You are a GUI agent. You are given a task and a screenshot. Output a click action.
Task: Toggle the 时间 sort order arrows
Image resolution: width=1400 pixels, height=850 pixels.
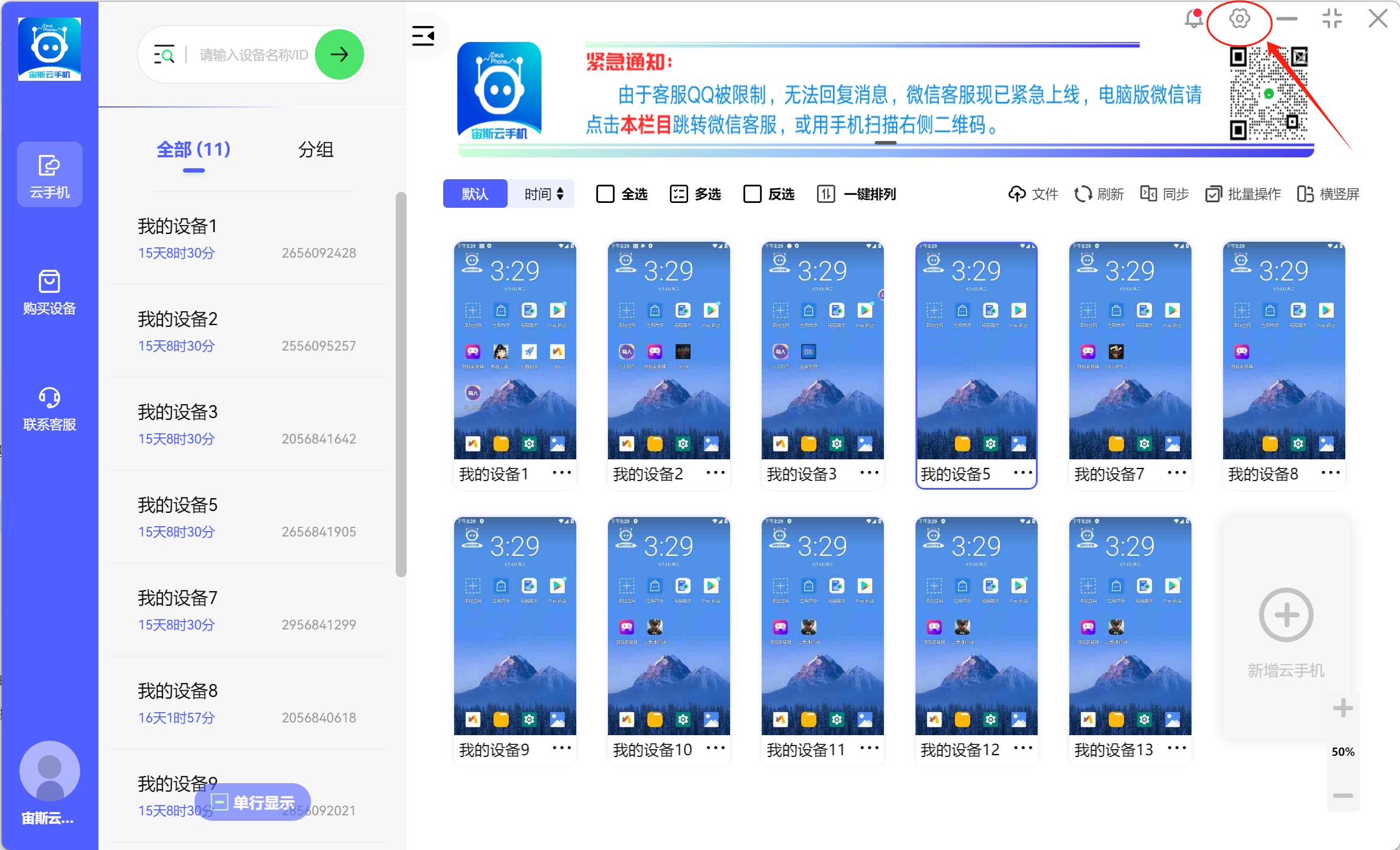point(560,194)
